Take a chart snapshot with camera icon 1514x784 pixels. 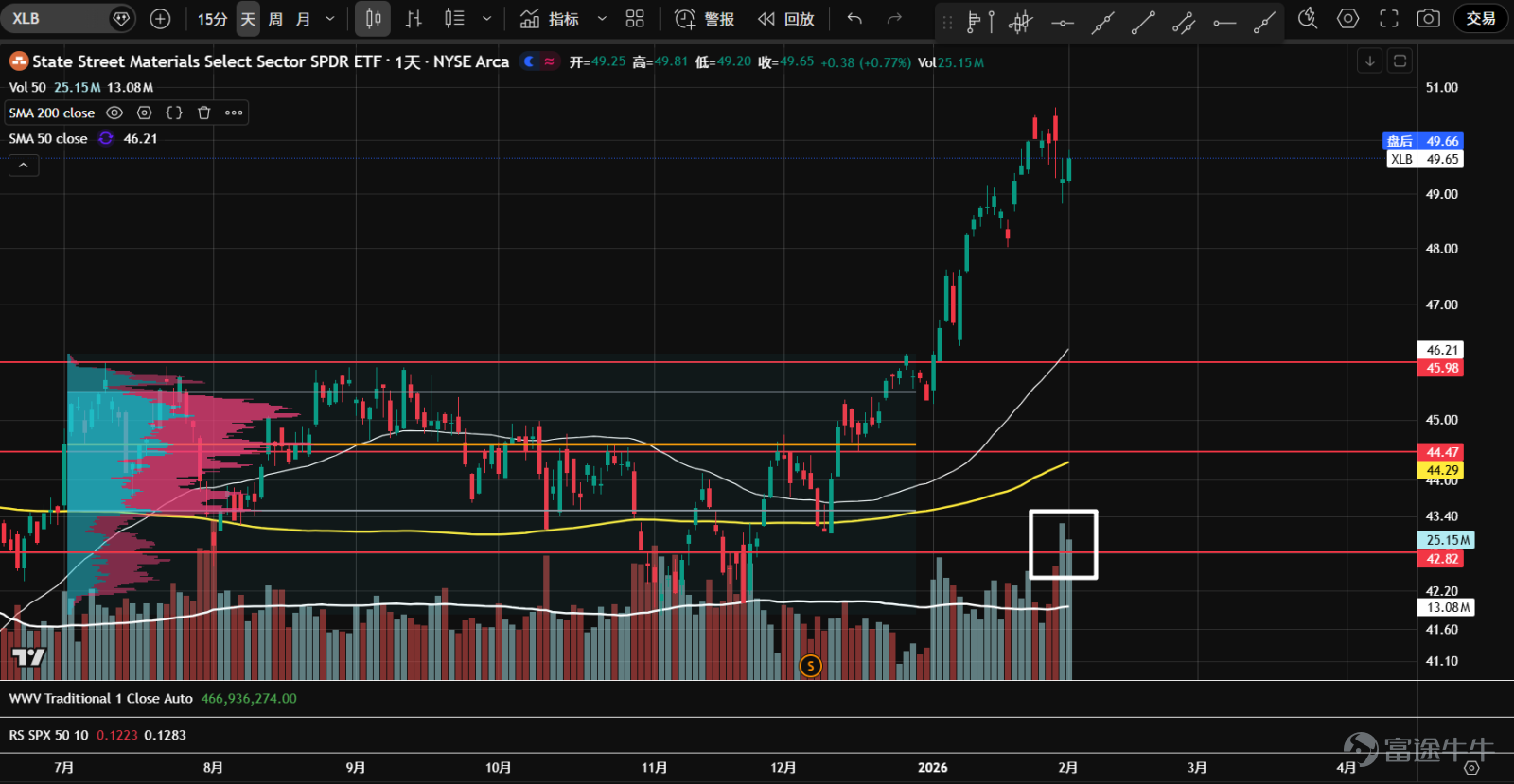(x=1429, y=19)
